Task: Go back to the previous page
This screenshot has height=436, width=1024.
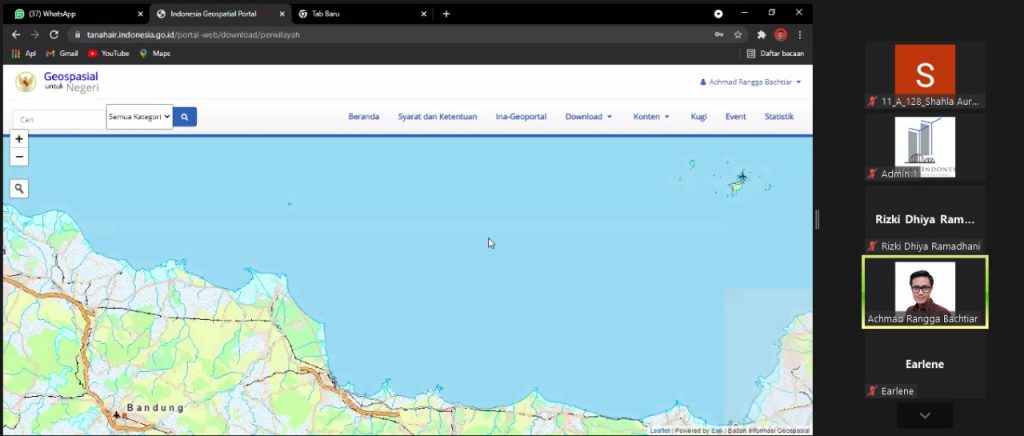Action: 16,35
